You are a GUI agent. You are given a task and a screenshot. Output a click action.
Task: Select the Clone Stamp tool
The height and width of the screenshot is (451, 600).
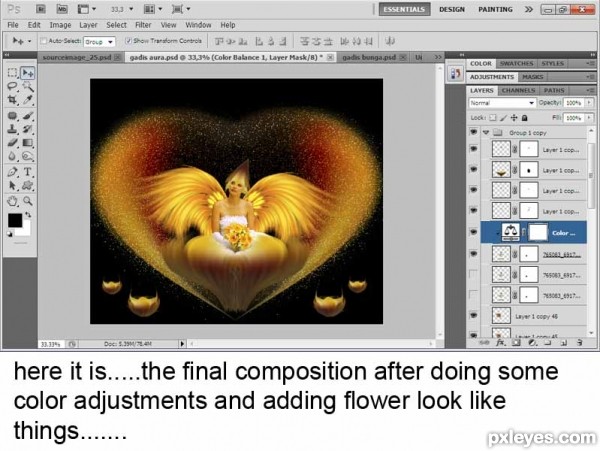(x=12, y=129)
